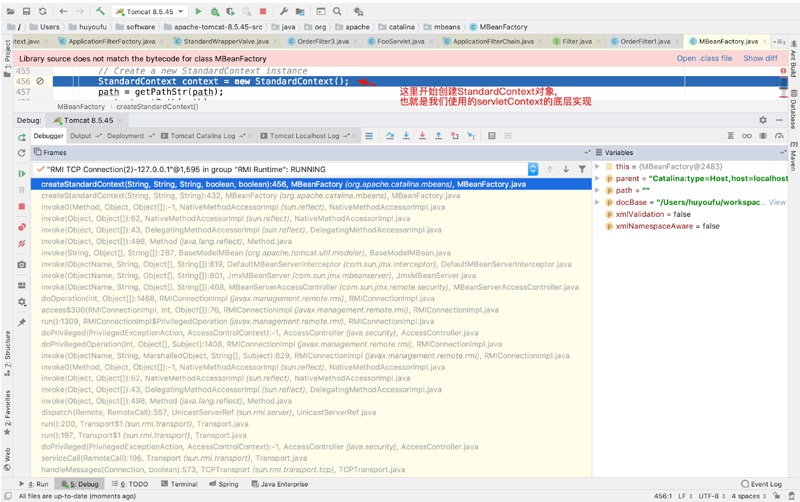800x502 pixels.
Task: Click the View Breakpoints red circles icon
Action: coord(22,227)
